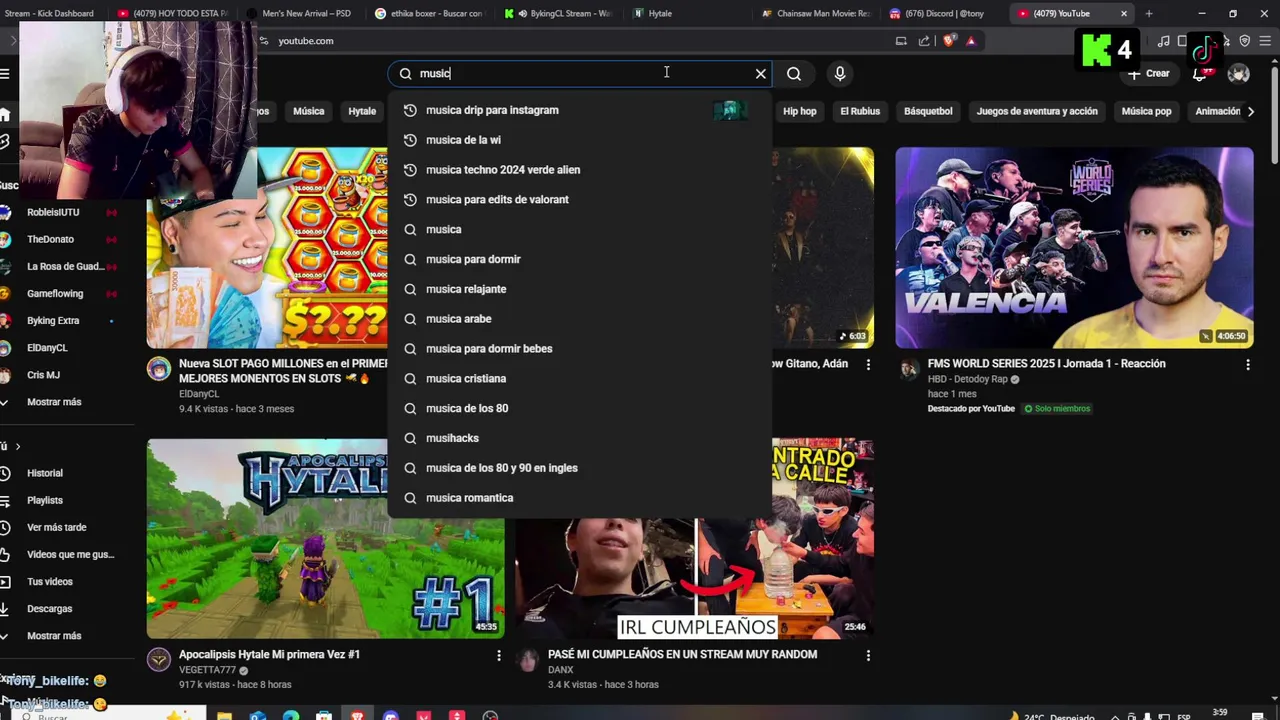Choose suggestion 'musica relajante'
The image size is (1280, 720).
[x=580, y=289]
